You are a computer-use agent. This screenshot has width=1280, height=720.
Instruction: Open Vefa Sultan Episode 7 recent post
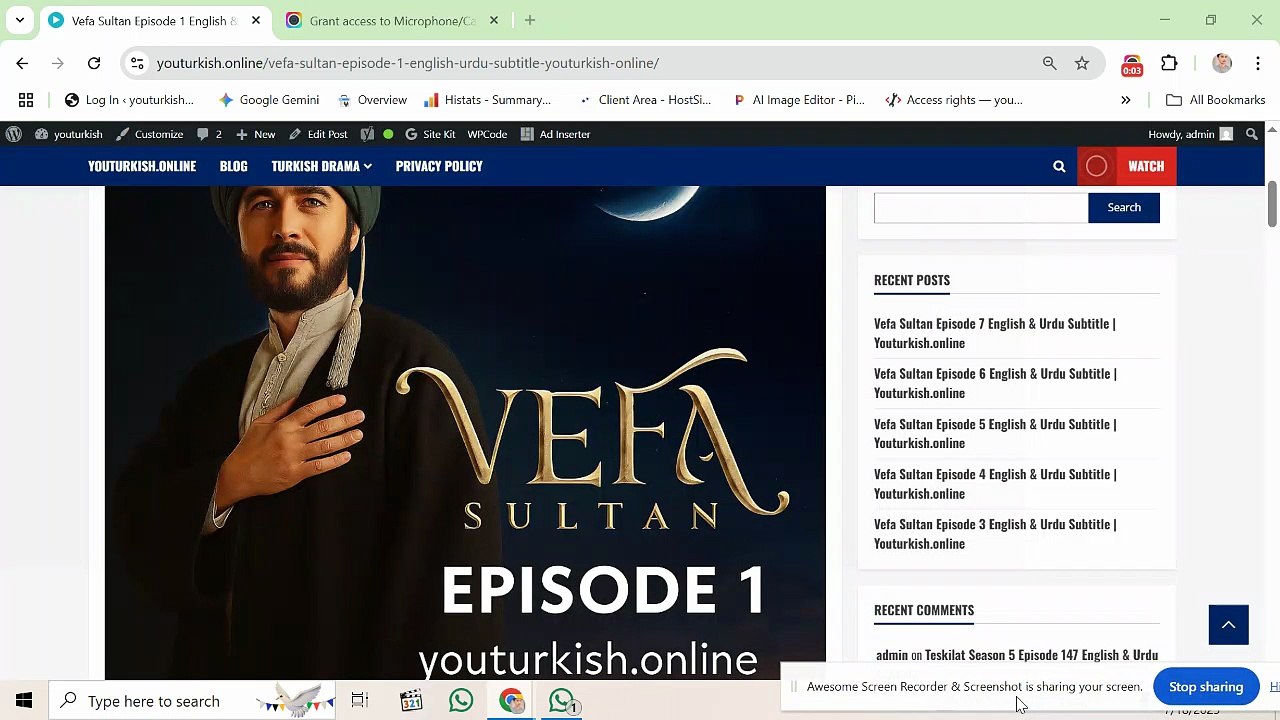995,333
